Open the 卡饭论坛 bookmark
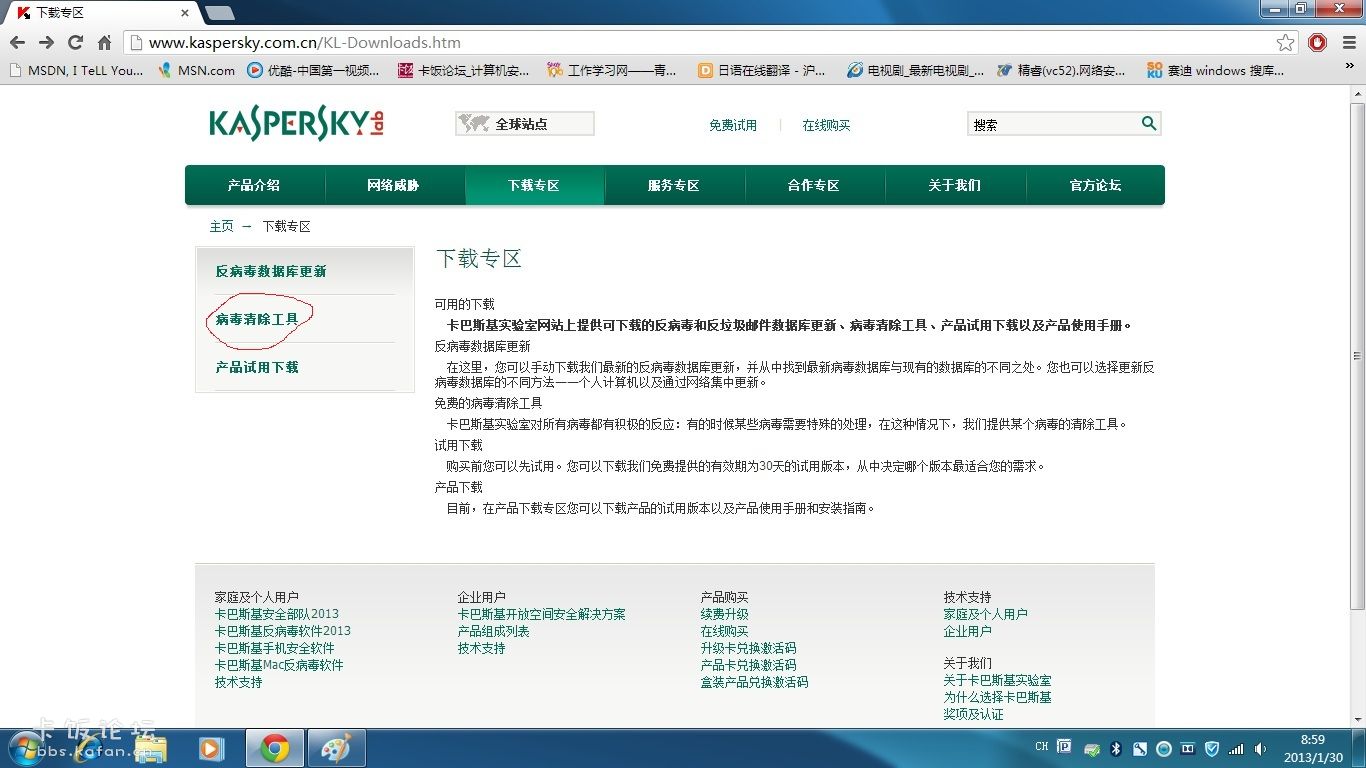Screen dimensions: 1366x768 [464, 70]
